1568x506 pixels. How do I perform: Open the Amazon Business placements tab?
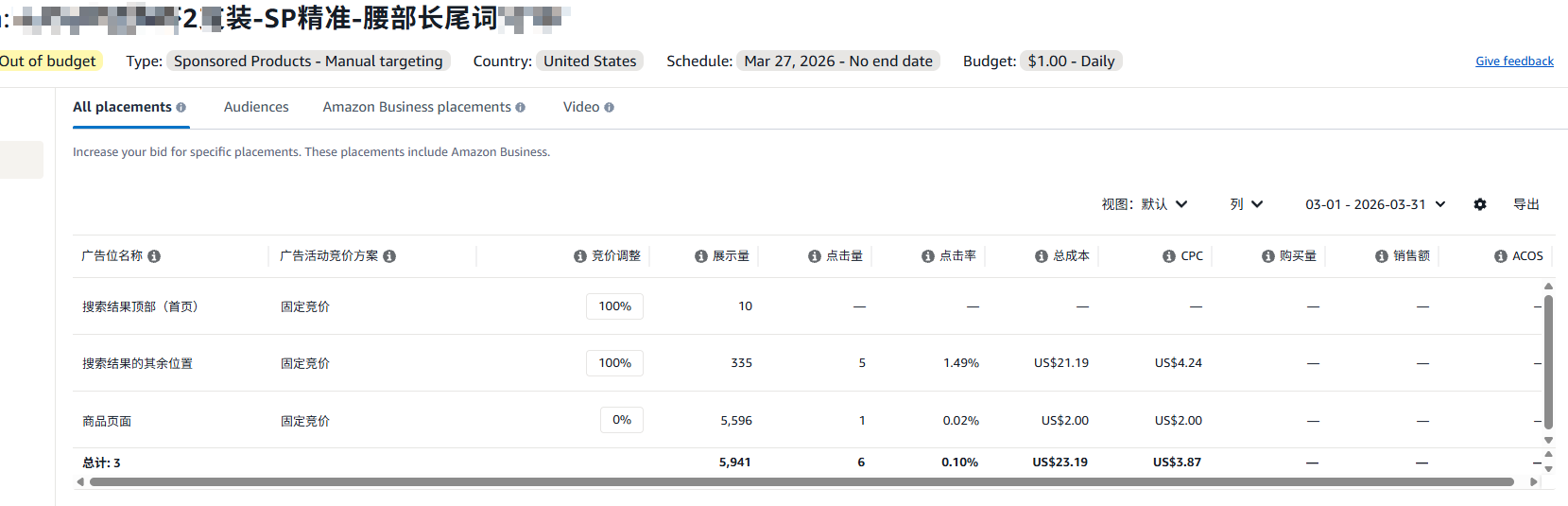417,107
